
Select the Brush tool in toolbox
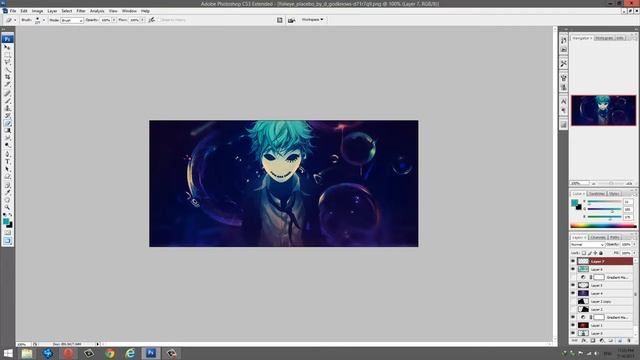[7, 101]
